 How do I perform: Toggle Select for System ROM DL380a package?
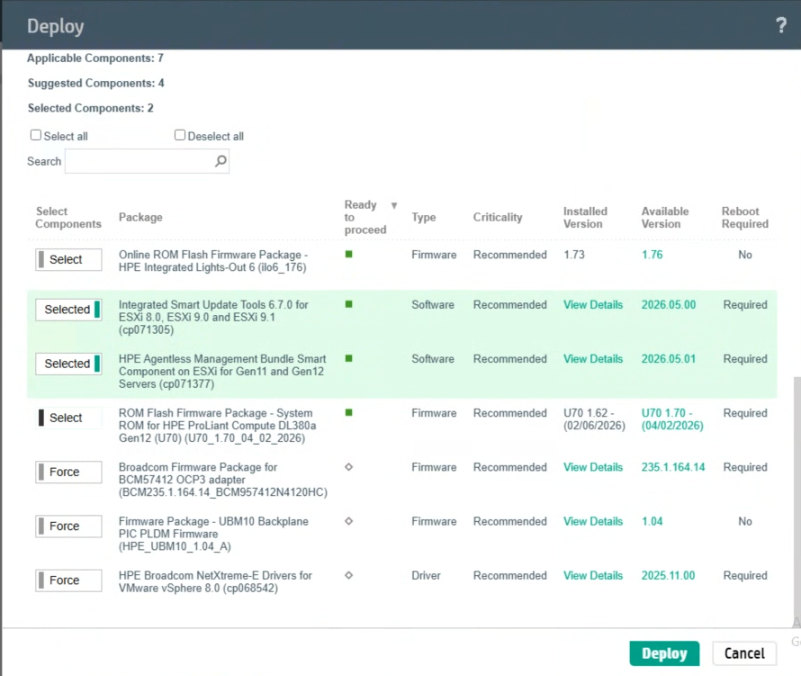[68, 418]
